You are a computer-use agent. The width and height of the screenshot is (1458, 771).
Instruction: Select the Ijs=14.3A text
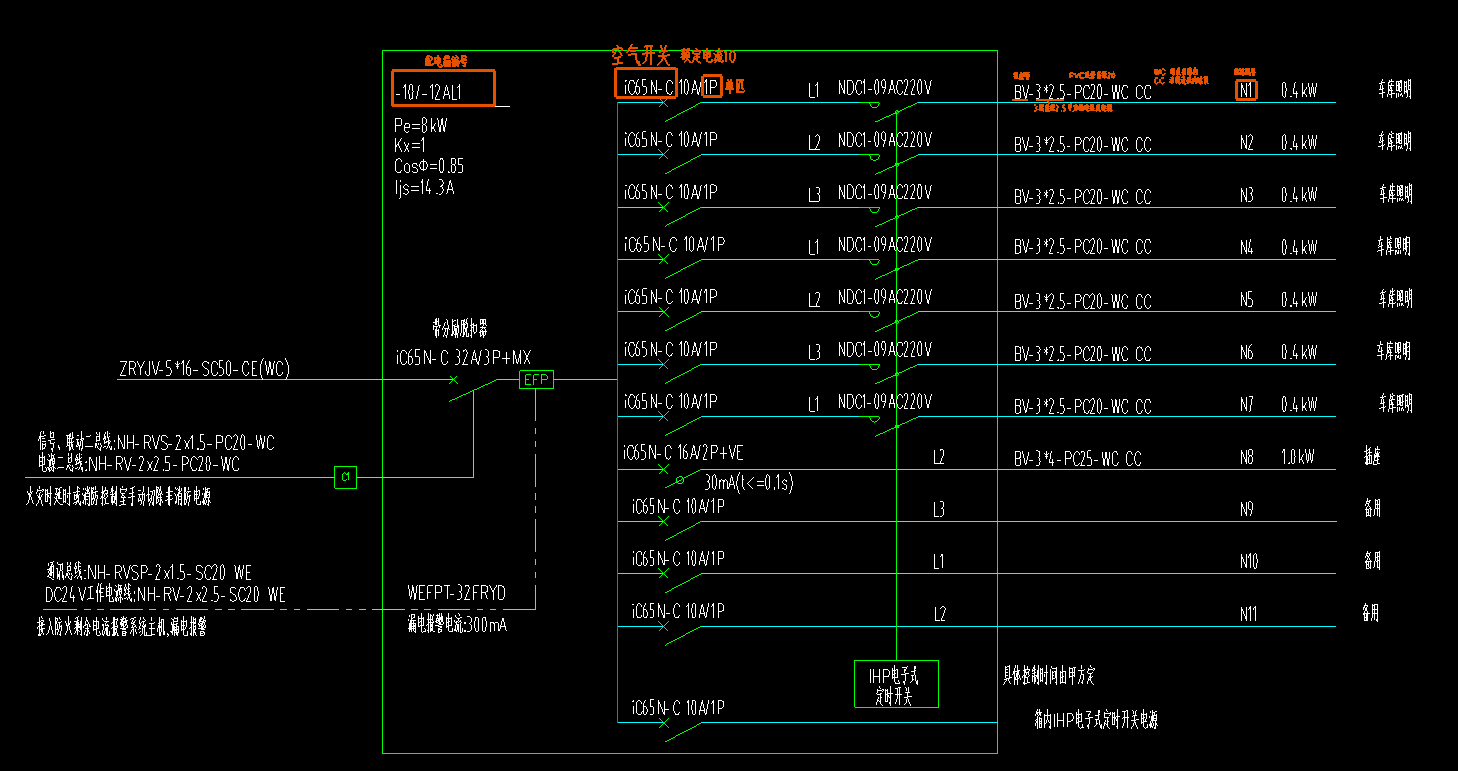click(425, 187)
